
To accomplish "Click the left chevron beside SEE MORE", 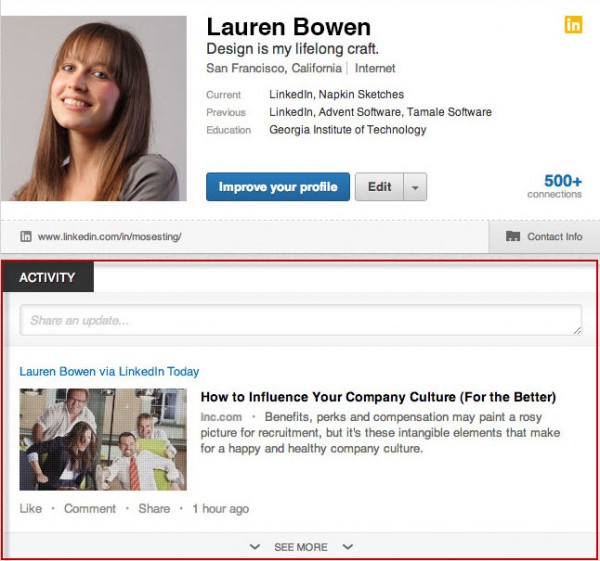I will 255,547.
